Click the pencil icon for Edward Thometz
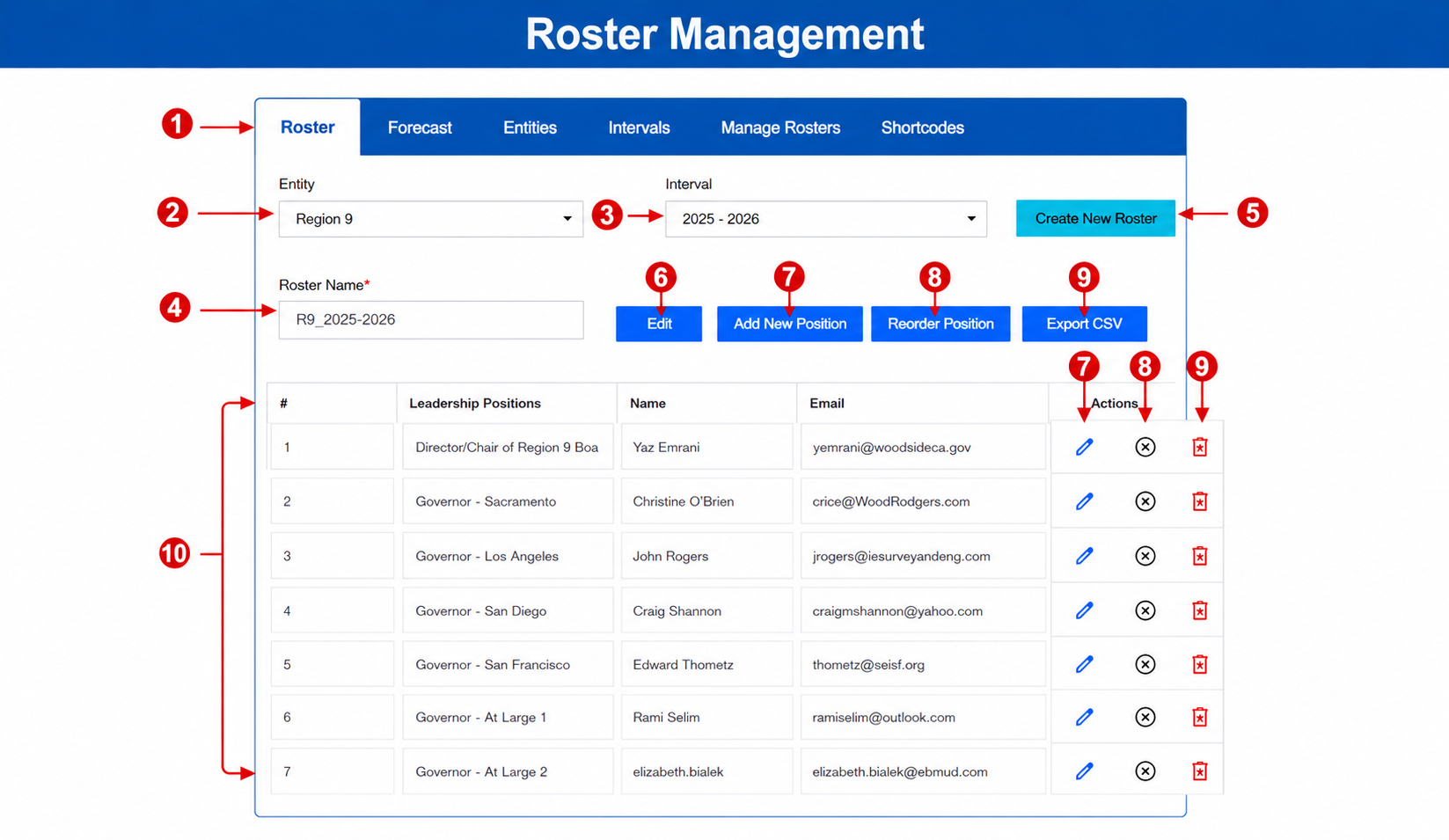Viewport: 1449px width, 840px height. coord(1084,664)
